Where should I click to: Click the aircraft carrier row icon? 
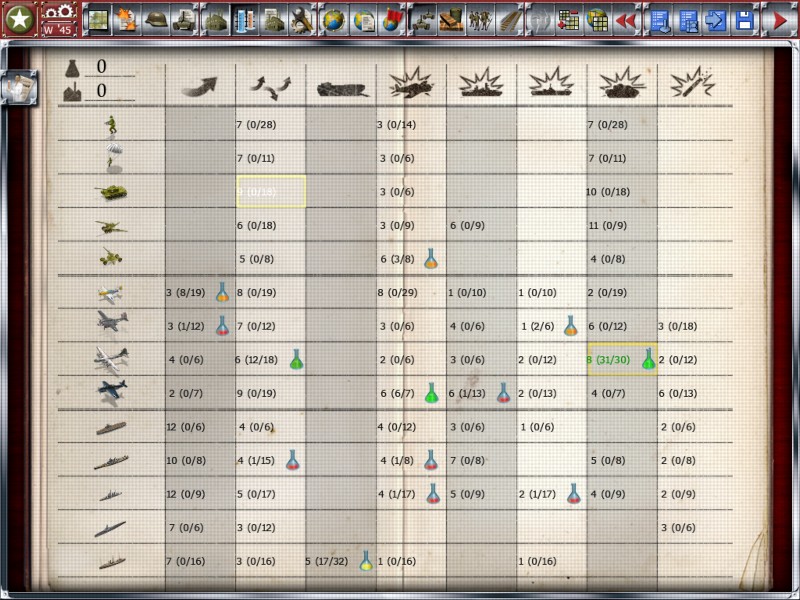(111, 428)
